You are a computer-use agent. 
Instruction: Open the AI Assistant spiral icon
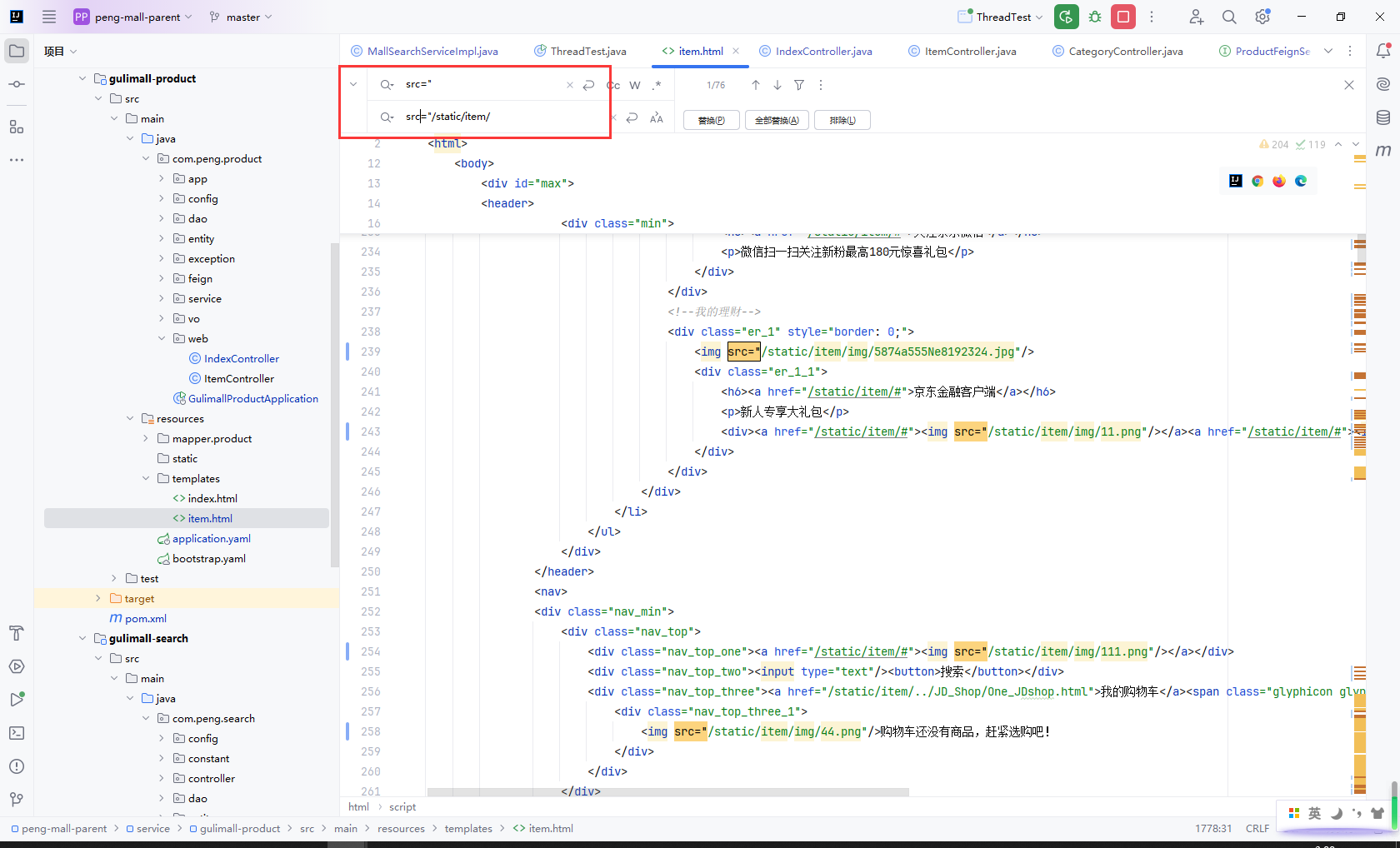(x=1383, y=84)
